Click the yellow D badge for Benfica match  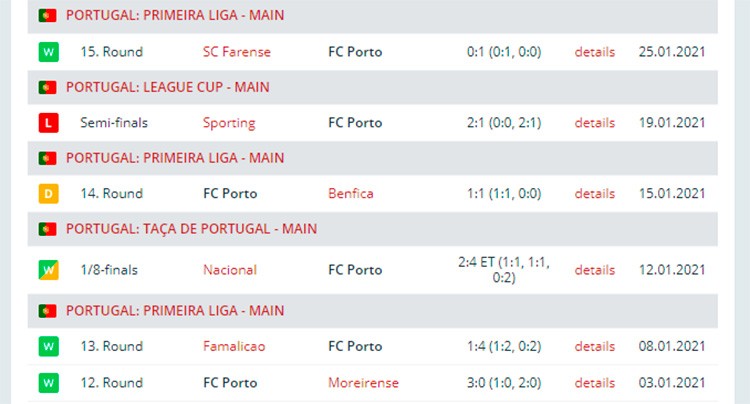[48, 194]
